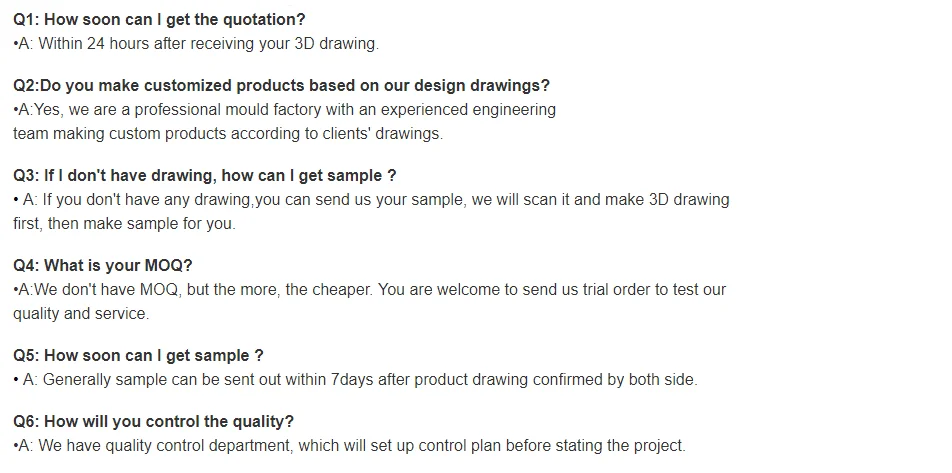Click the answer 'Within 24 hours after receiving'
This screenshot has height=473, width=952.
click(x=196, y=44)
